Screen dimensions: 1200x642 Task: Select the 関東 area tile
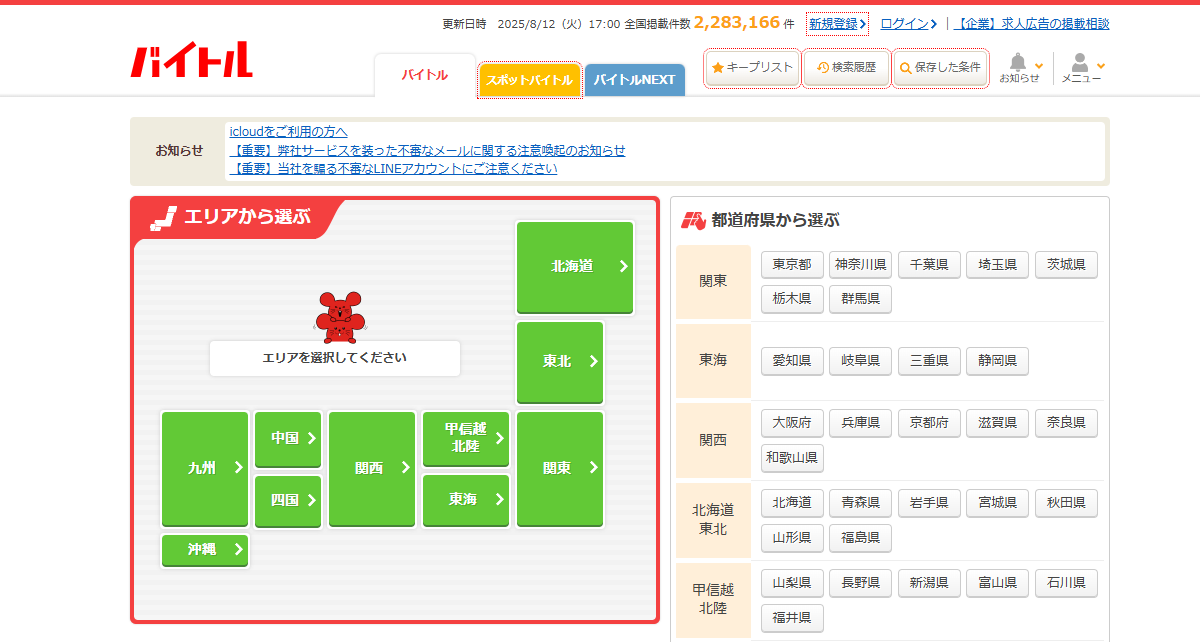click(560, 468)
